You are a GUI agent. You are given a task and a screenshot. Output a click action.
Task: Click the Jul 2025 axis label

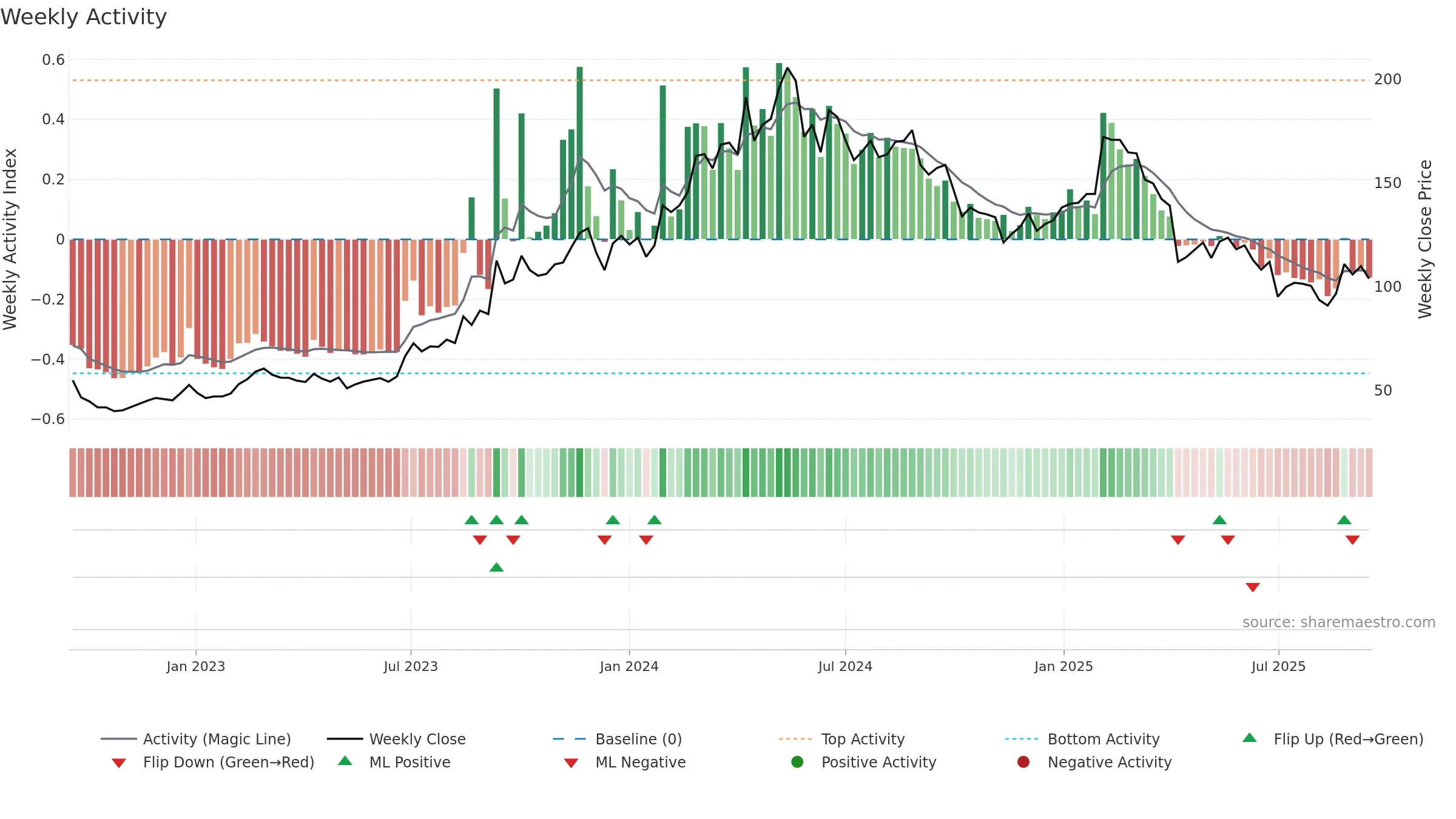click(x=1278, y=666)
